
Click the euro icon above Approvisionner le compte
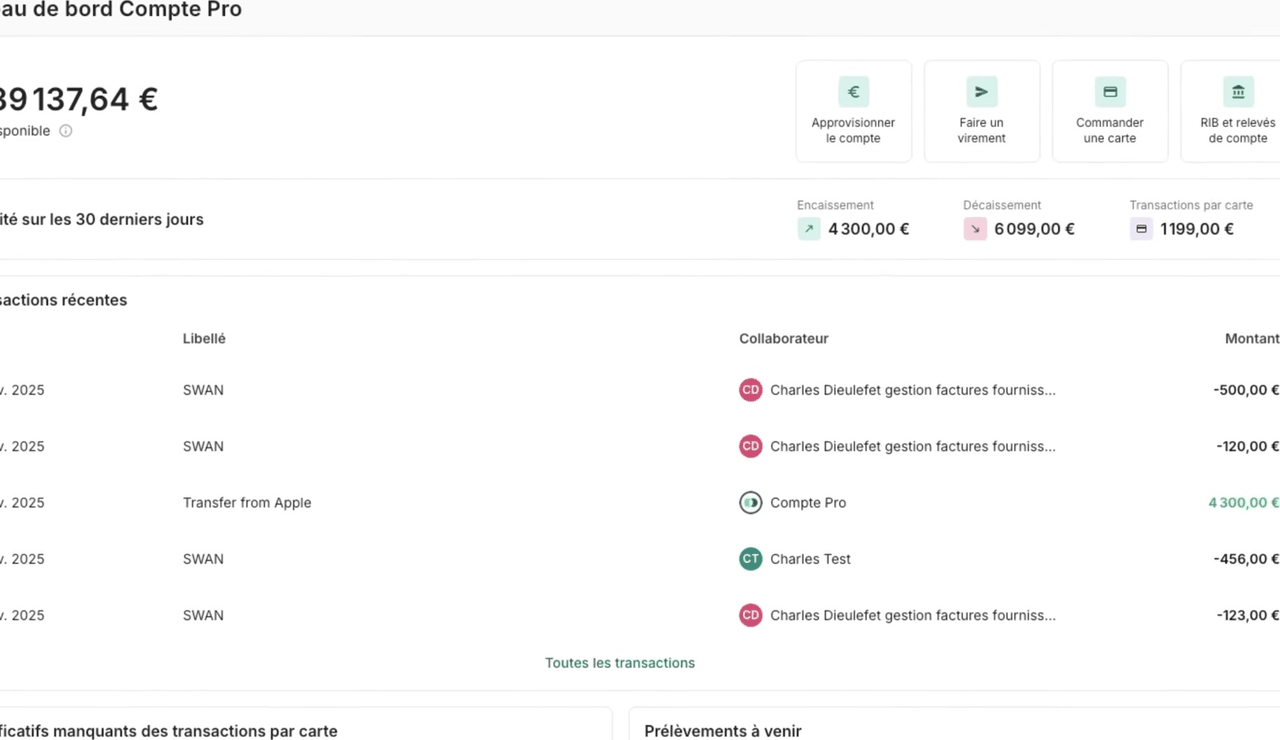pyautogui.click(x=853, y=92)
